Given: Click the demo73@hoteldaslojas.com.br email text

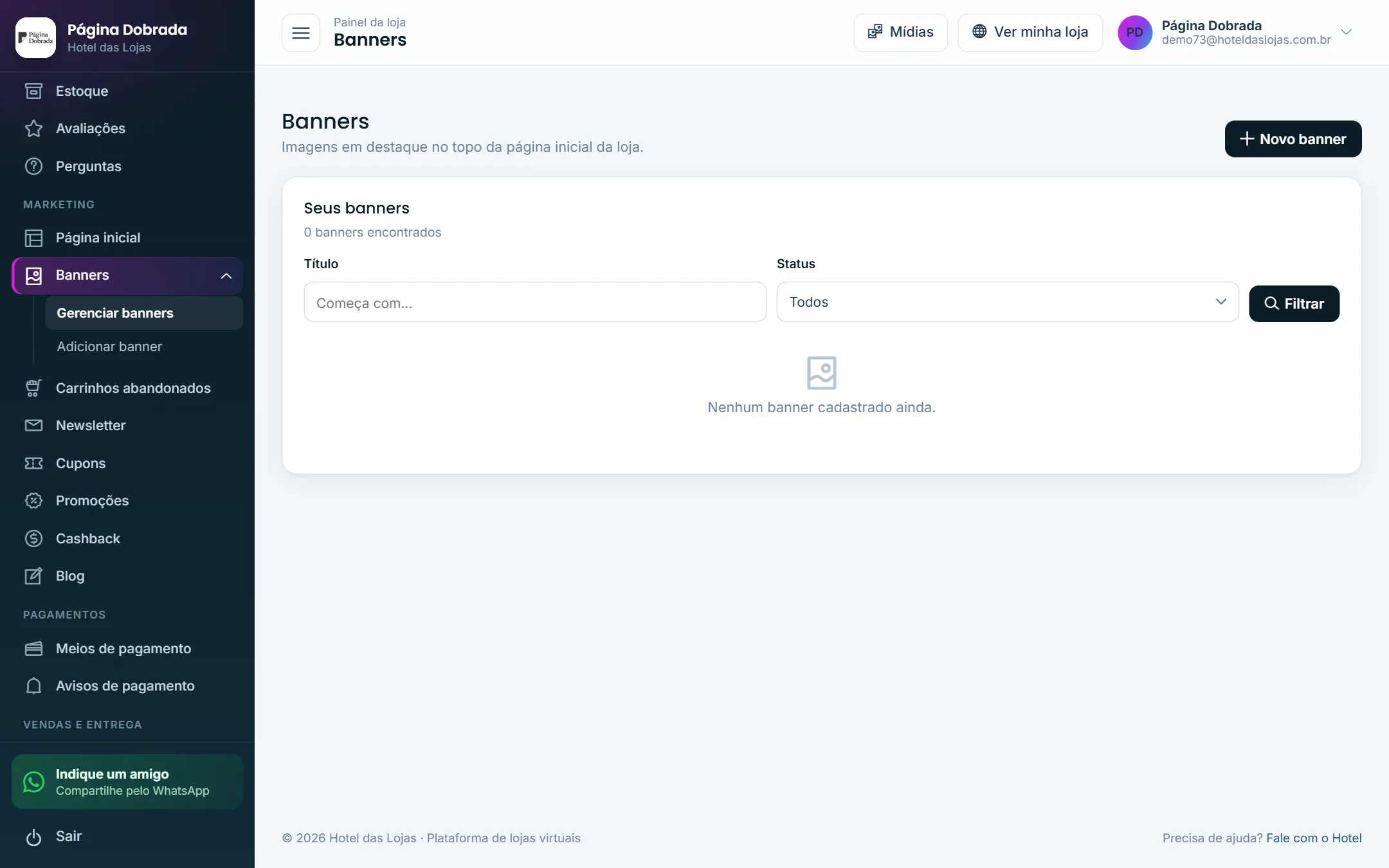Looking at the screenshot, I should 1246,40.
